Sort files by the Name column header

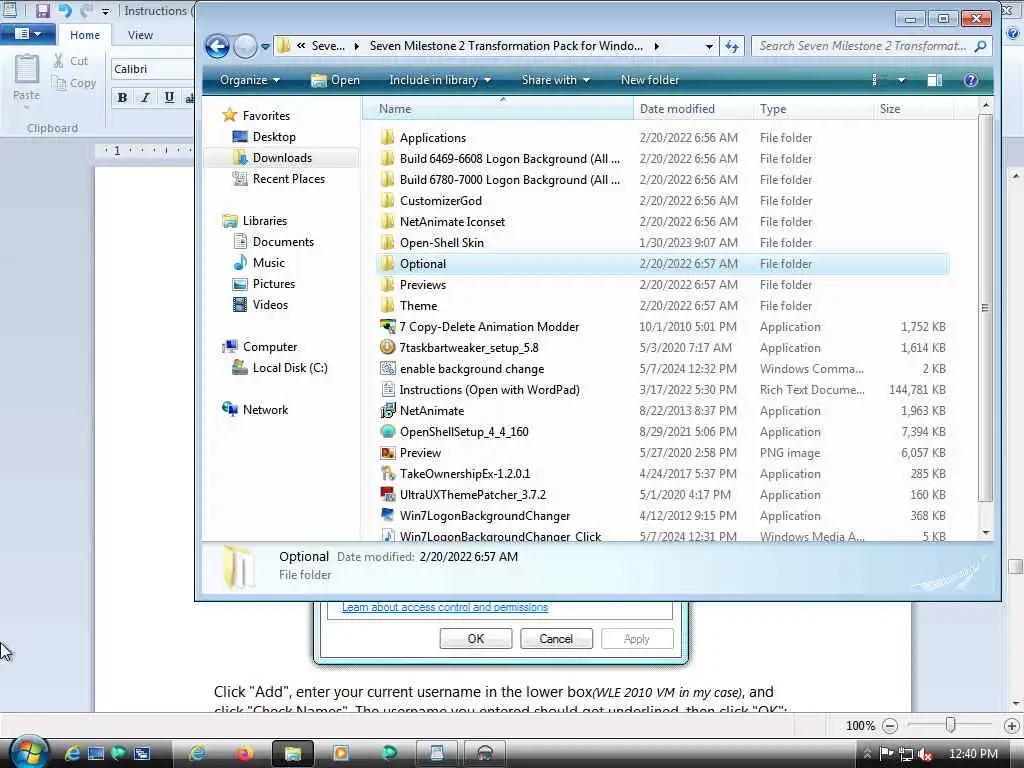(x=498, y=109)
